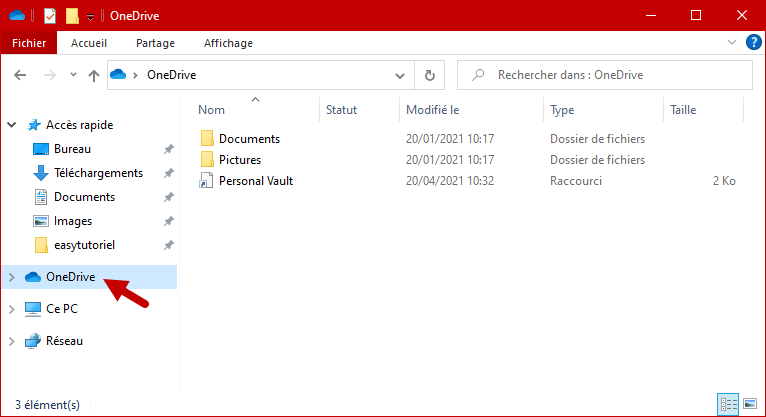This screenshot has height=417, width=766.
Task: Expand the OneDrive tree node
Action: pyautogui.click(x=12, y=277)
